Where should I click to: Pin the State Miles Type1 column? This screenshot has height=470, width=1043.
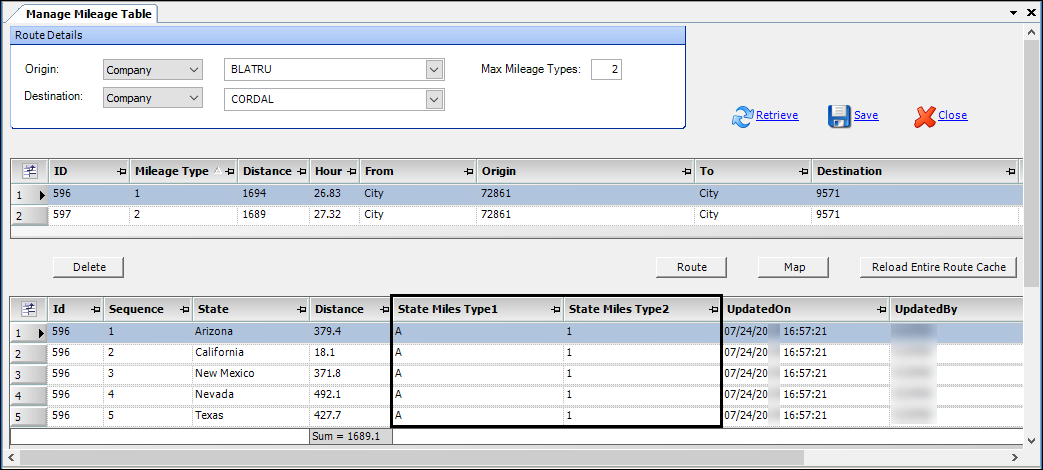555,310
